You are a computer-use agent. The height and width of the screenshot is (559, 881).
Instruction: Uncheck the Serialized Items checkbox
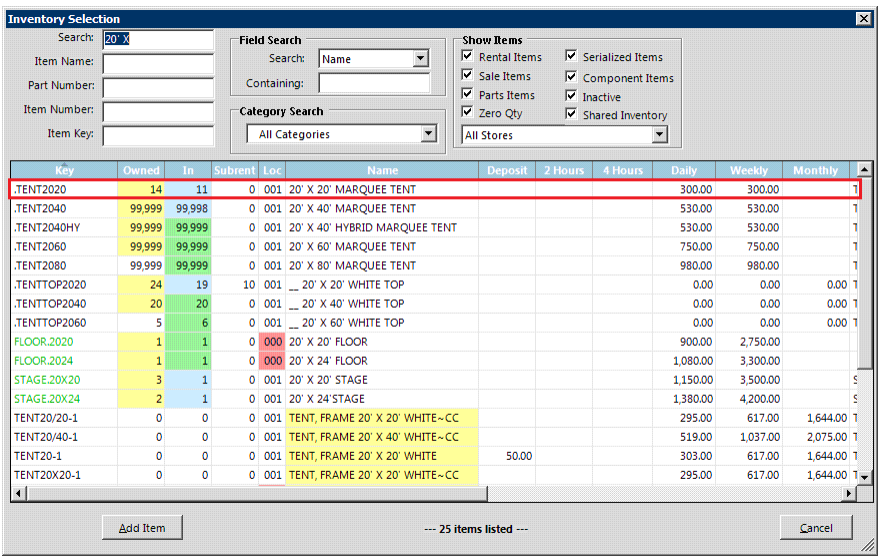click(572, 57)
